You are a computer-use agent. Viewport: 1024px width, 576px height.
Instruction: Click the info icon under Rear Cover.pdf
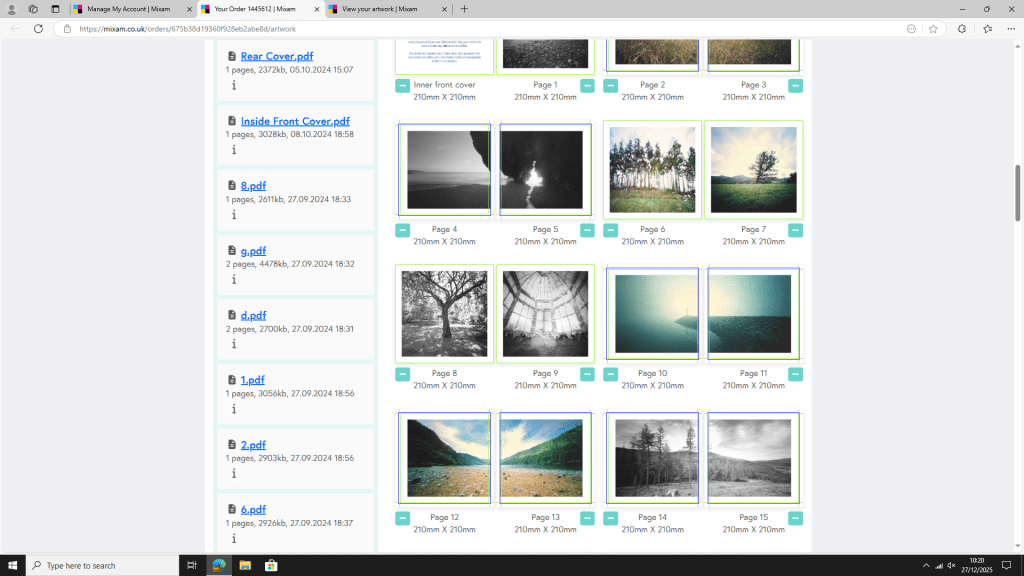coord(234,85)
